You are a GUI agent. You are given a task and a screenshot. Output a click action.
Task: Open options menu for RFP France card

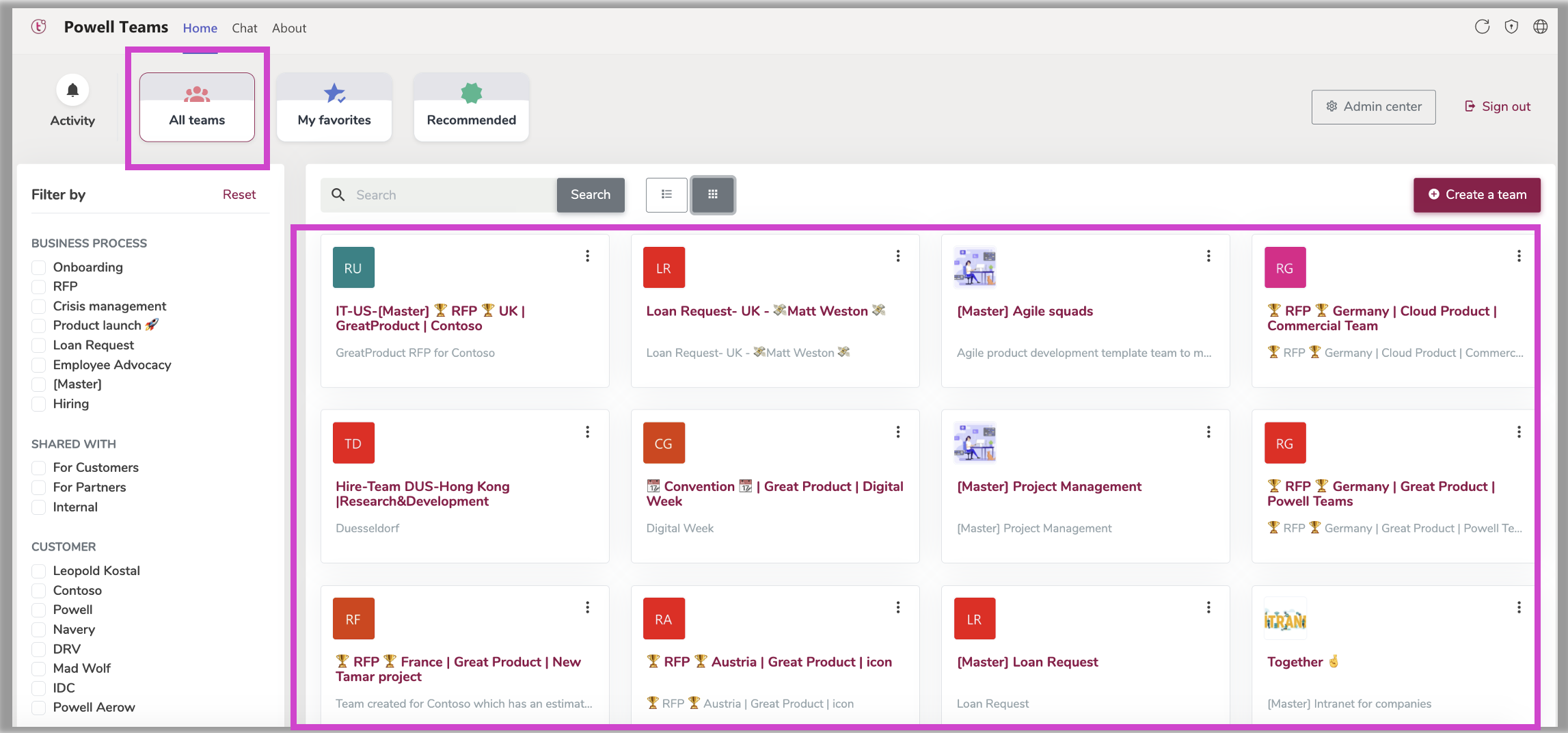(x=587, y=607)
